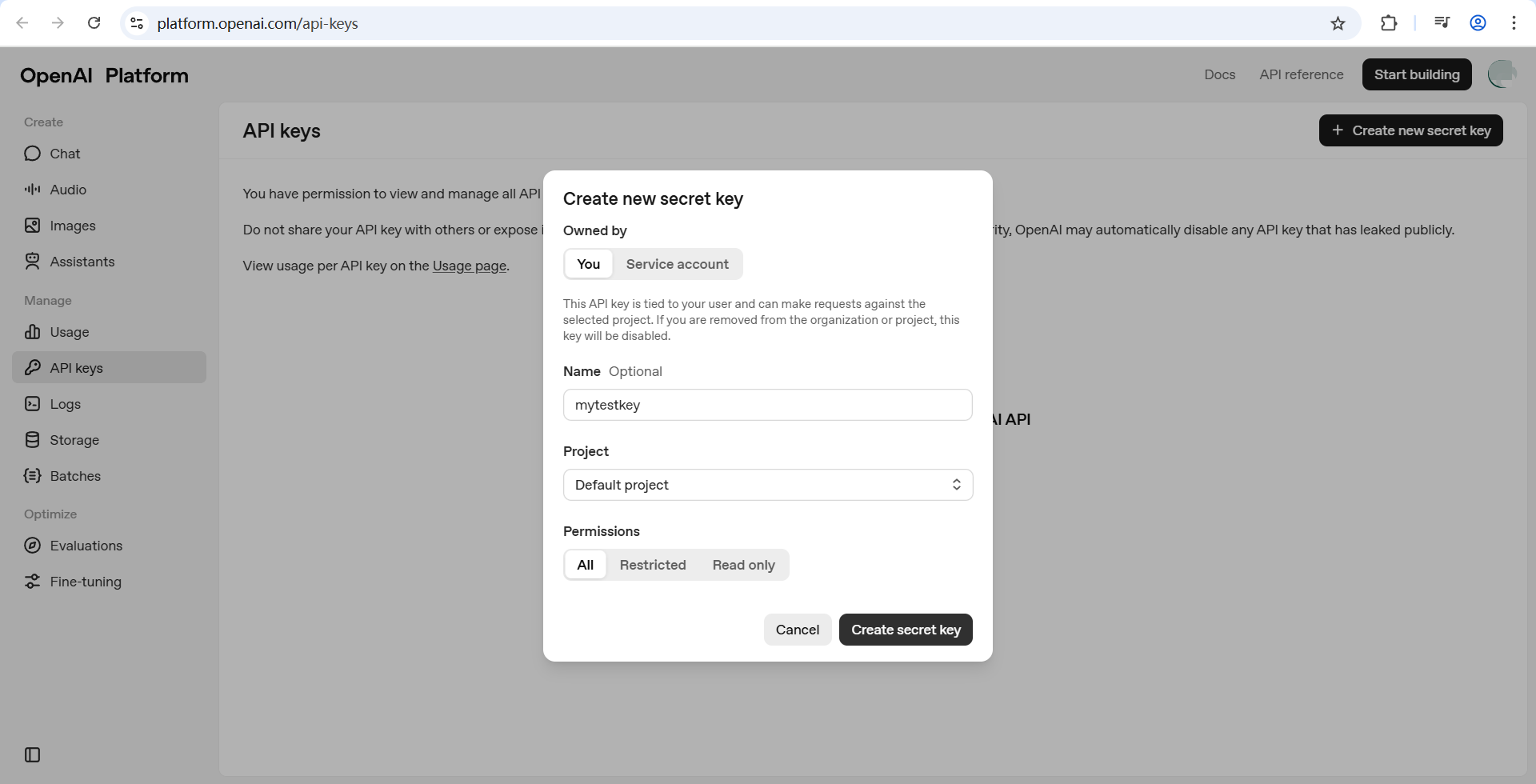Follow the Usage page link

tap(470, 266)
